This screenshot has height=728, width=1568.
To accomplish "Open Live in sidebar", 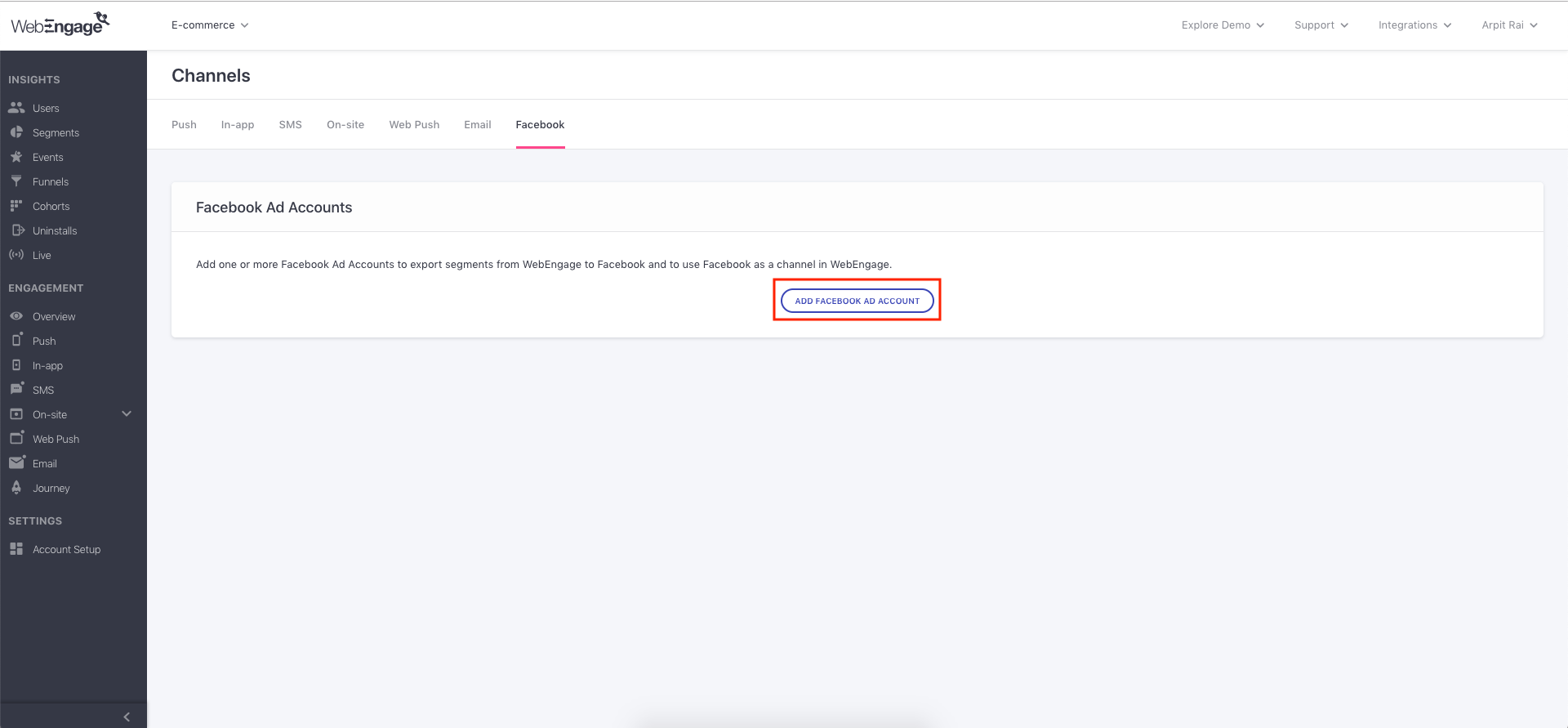I will (x=42, y=255).
